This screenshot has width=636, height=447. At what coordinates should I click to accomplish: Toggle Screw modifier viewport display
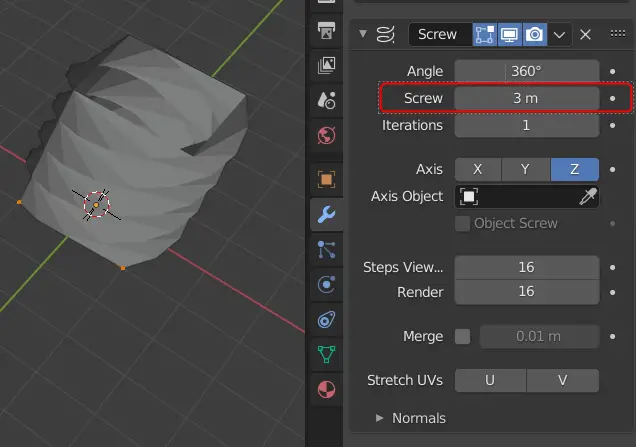click(x=509, y=34)
